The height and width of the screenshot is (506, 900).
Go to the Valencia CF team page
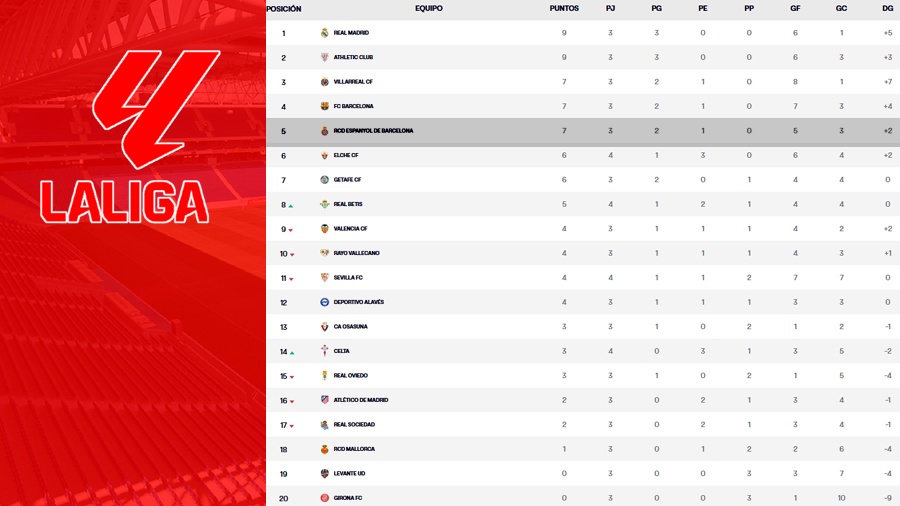(350, 229)
